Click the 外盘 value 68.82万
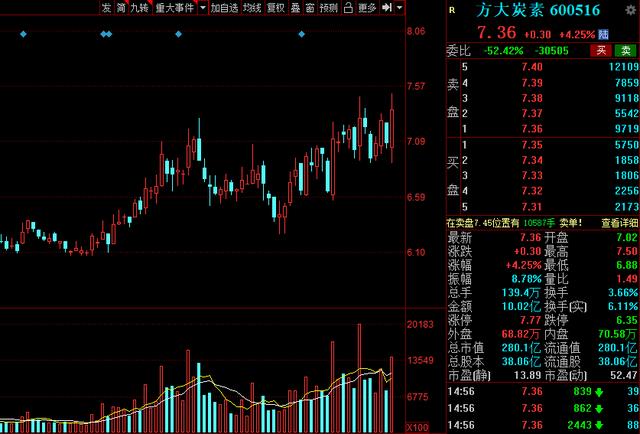This screenshot has width=640, height=434. (521, 334)
